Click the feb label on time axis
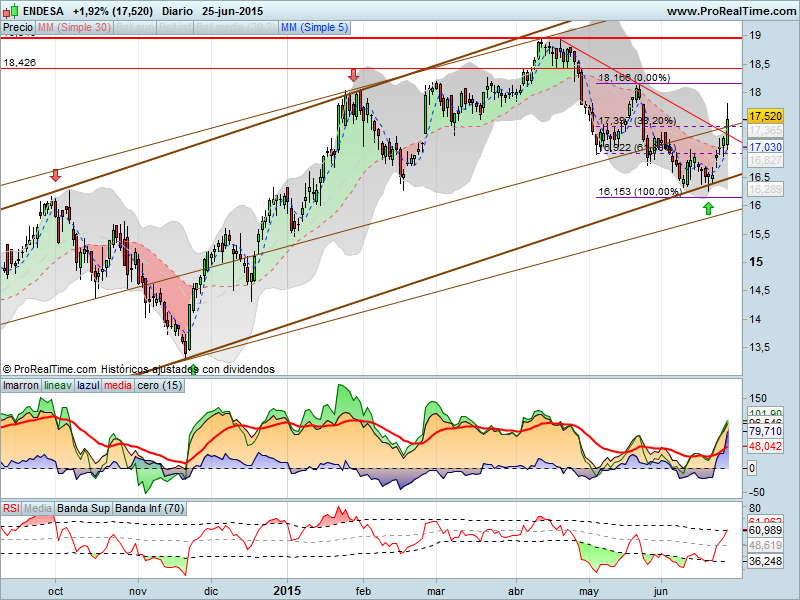Image resolution: width=800 pixels, height=600 pixels. [363, 591]
